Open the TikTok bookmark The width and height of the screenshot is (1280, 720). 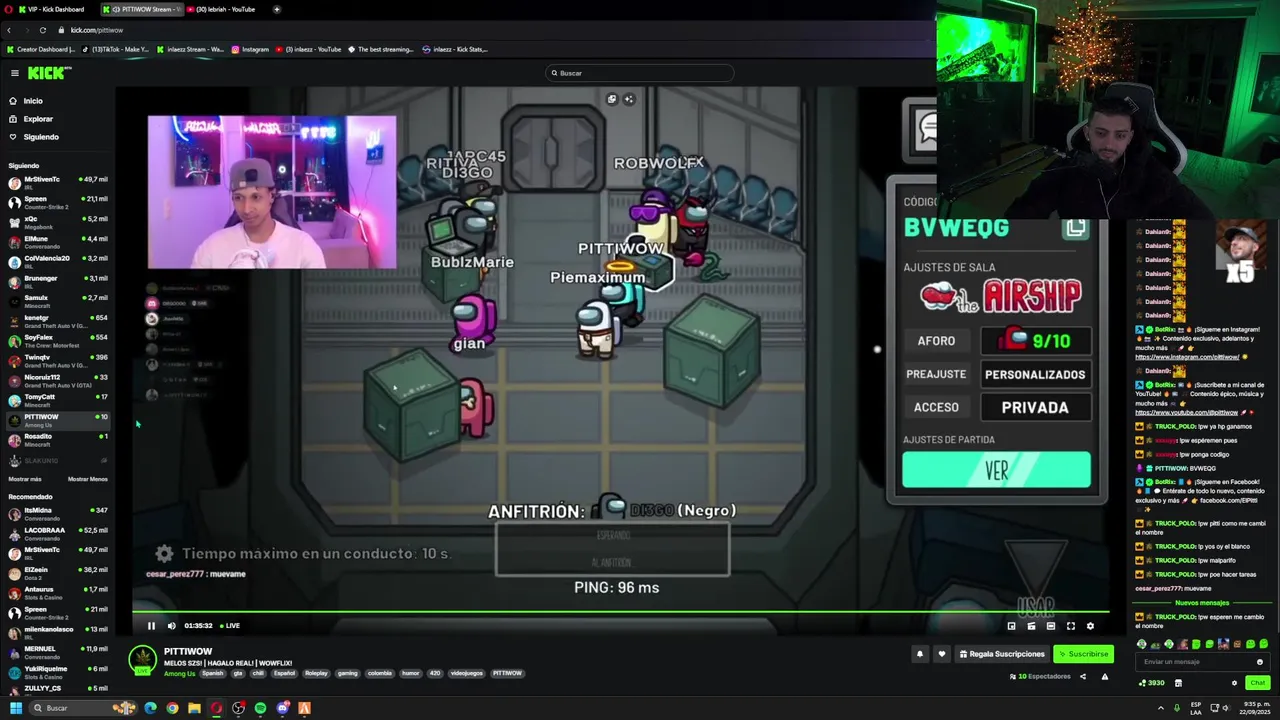pos(115,49)
